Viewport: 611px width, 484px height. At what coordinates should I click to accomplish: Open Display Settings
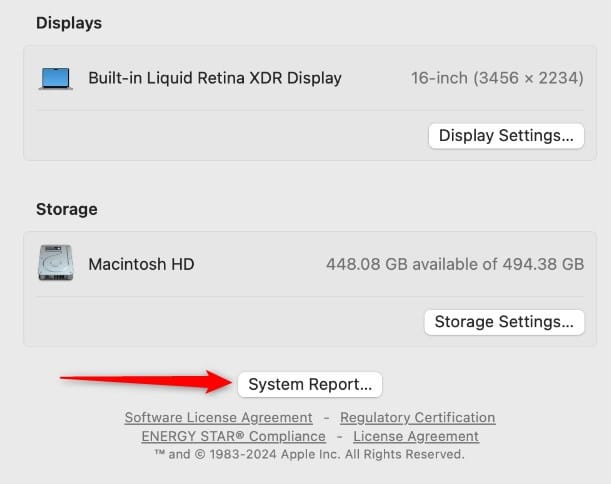[506, 136]
